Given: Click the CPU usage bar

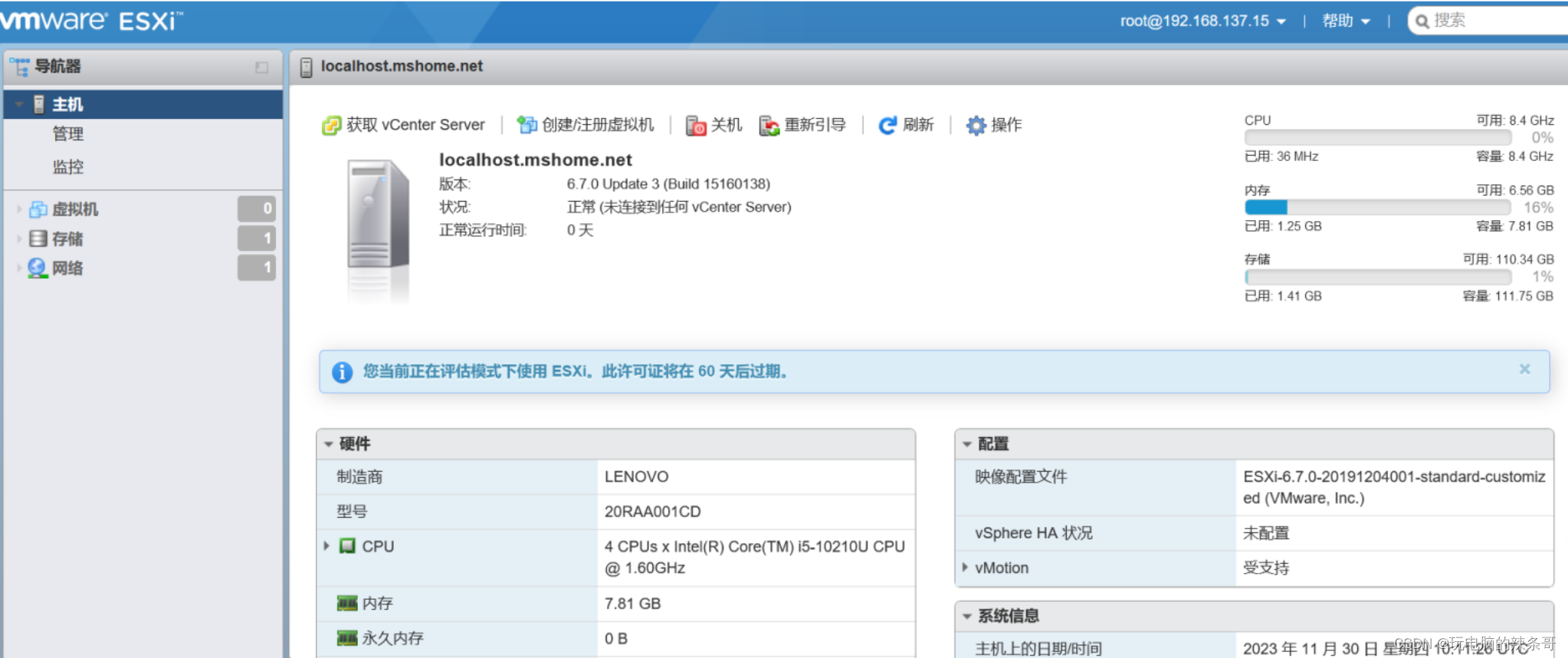Looking at the screenshot, I should tap(1378, 138).
